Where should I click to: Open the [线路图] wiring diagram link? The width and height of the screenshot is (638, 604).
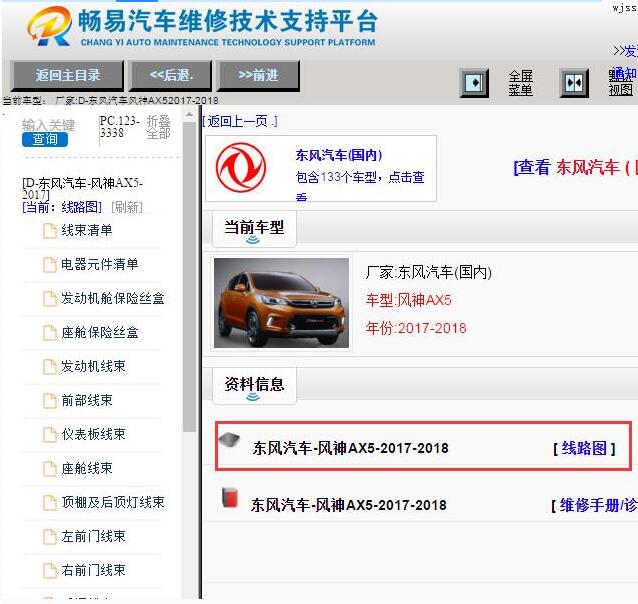point(584,449)
